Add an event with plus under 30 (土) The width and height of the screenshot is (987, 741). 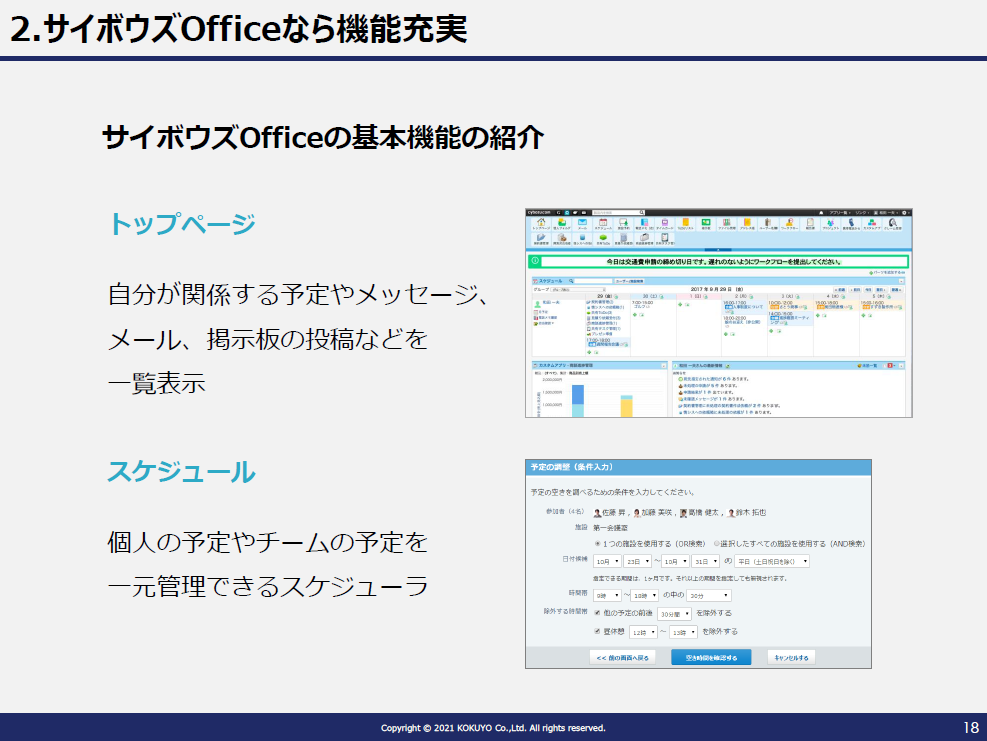[634, 314]
